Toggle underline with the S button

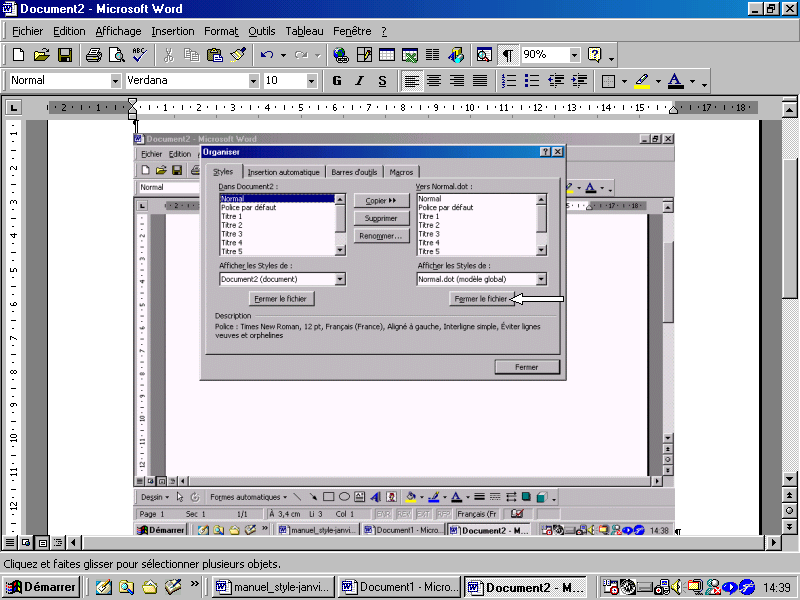383,81
